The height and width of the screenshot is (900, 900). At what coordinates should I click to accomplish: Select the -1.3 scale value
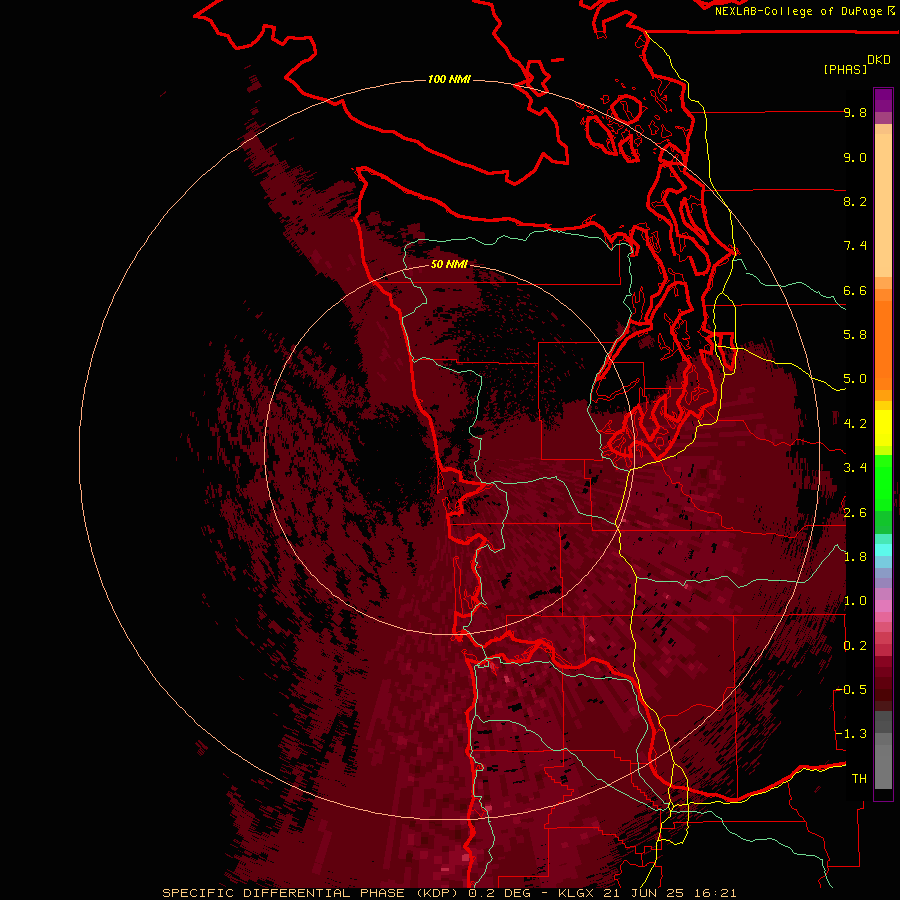(851, 734)
